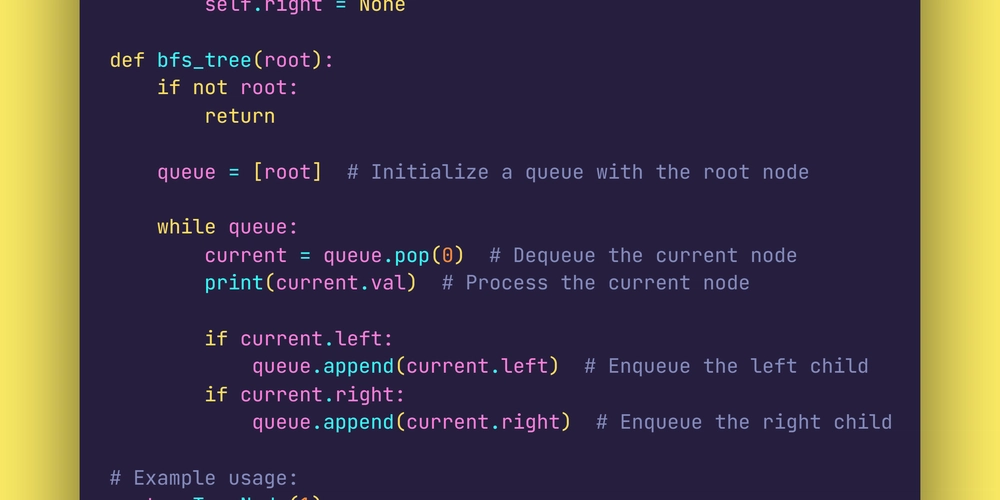Click 'current.val' inside the print call
1000x500 pixels.
click(x=341, y=283)
